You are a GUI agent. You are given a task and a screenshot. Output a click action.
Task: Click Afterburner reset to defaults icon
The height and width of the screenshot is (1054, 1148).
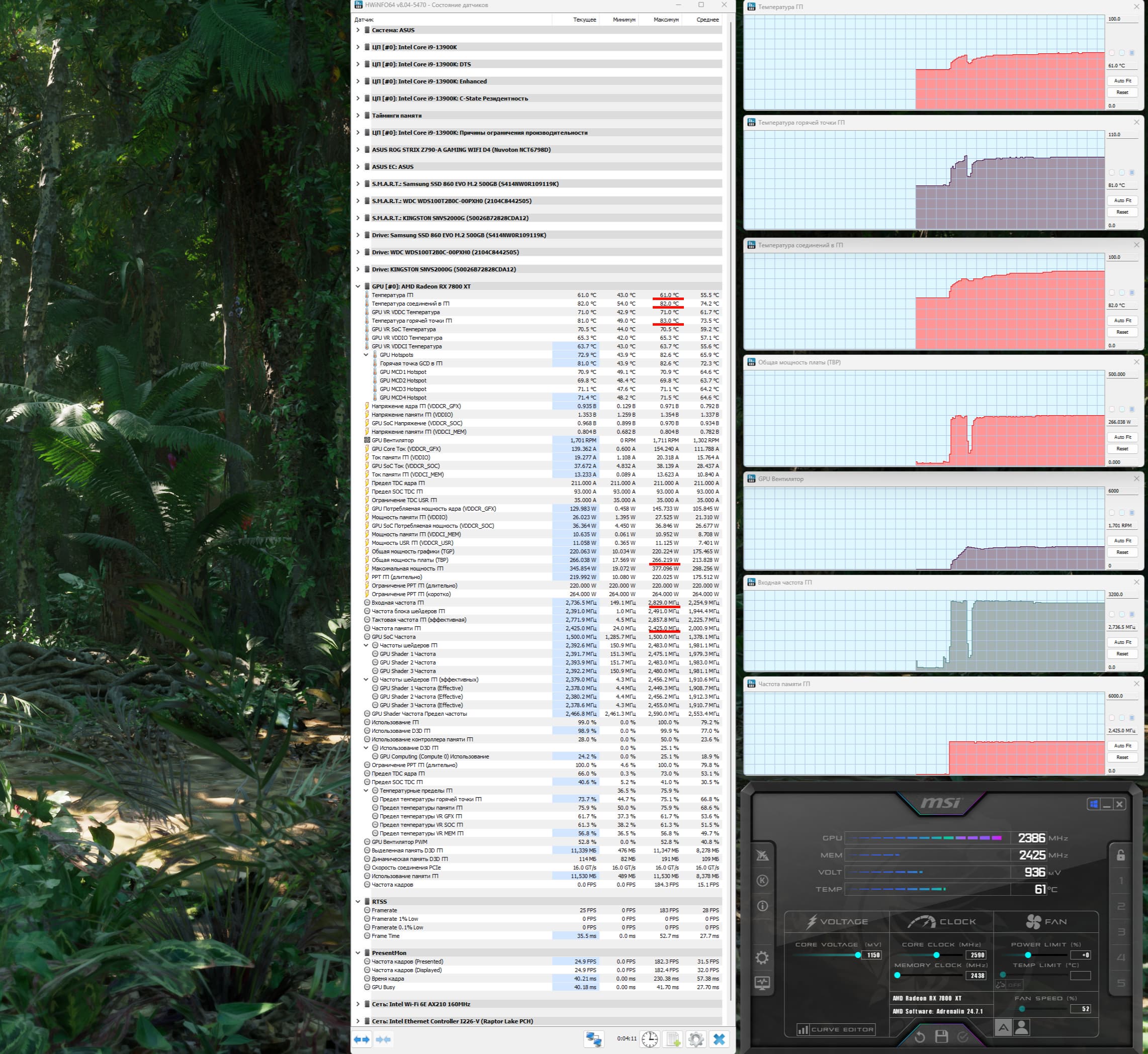[x=920, y=1036]
